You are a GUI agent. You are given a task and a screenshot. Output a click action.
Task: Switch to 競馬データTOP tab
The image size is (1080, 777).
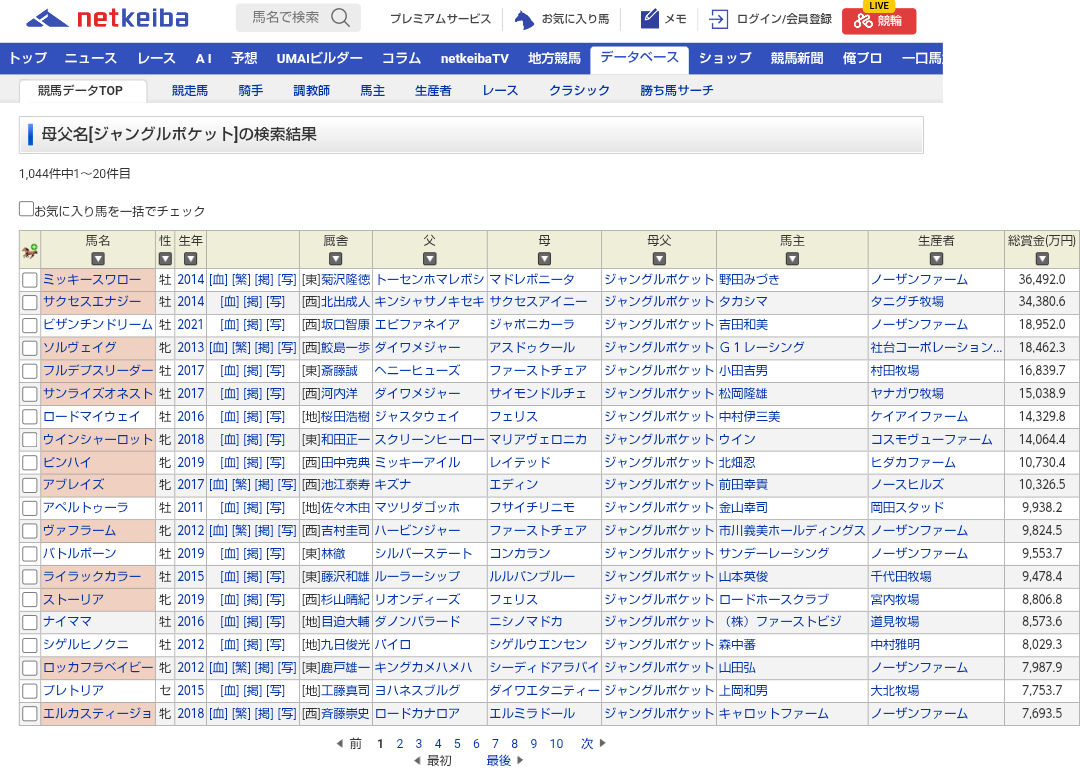coord(81,90)
